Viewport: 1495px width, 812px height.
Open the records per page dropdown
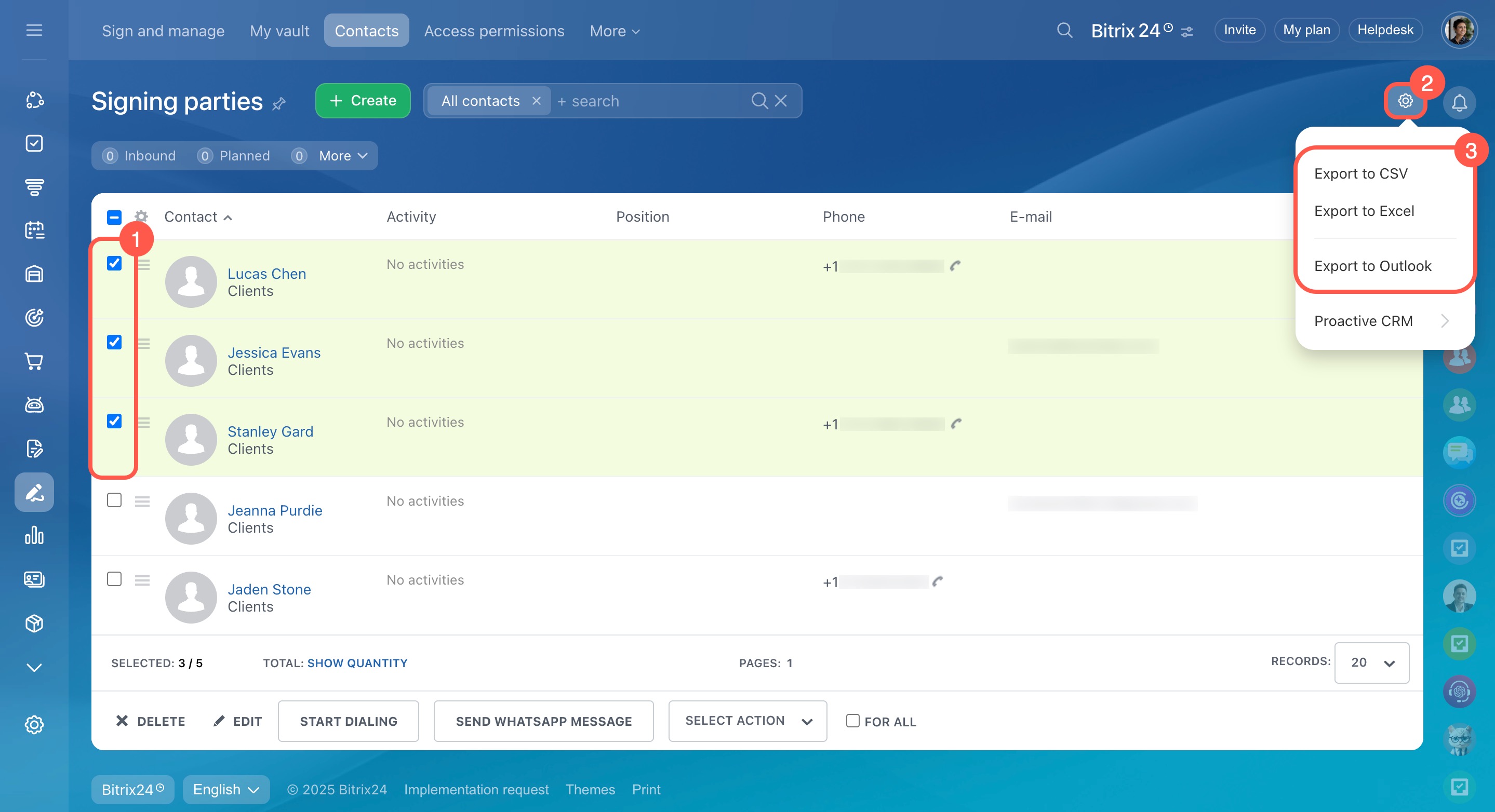pos(1371,663)
